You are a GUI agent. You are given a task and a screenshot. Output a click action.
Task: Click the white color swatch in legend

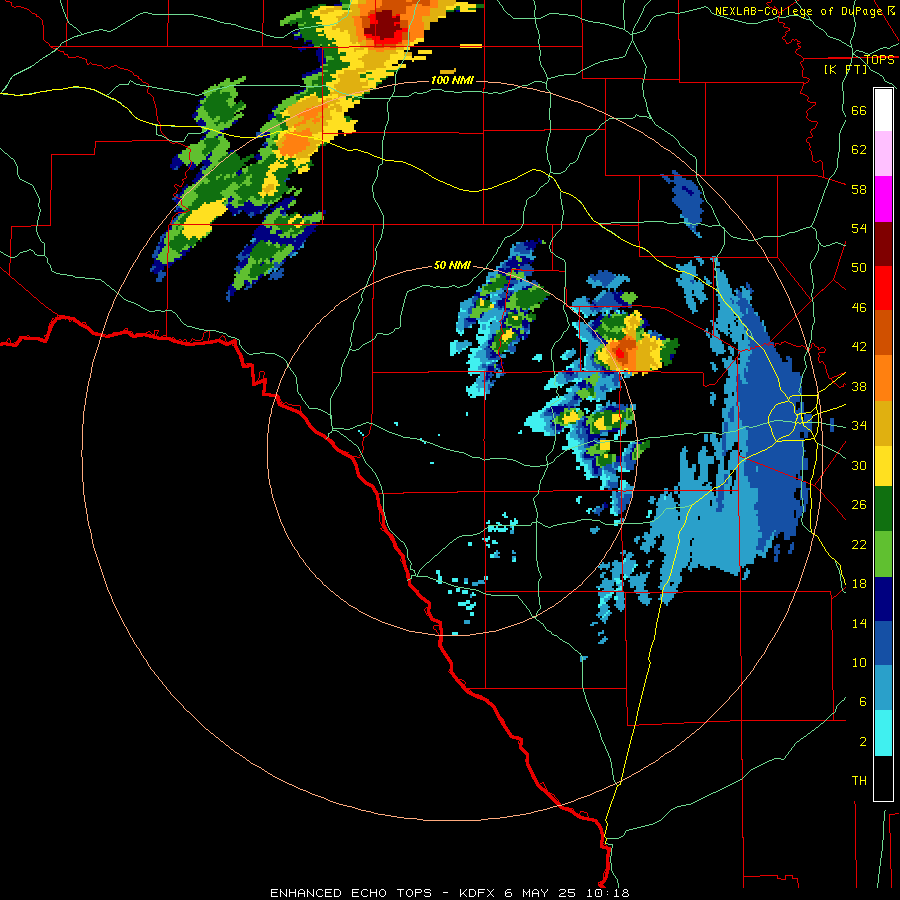pyautogui.click(x=883, y=110)
